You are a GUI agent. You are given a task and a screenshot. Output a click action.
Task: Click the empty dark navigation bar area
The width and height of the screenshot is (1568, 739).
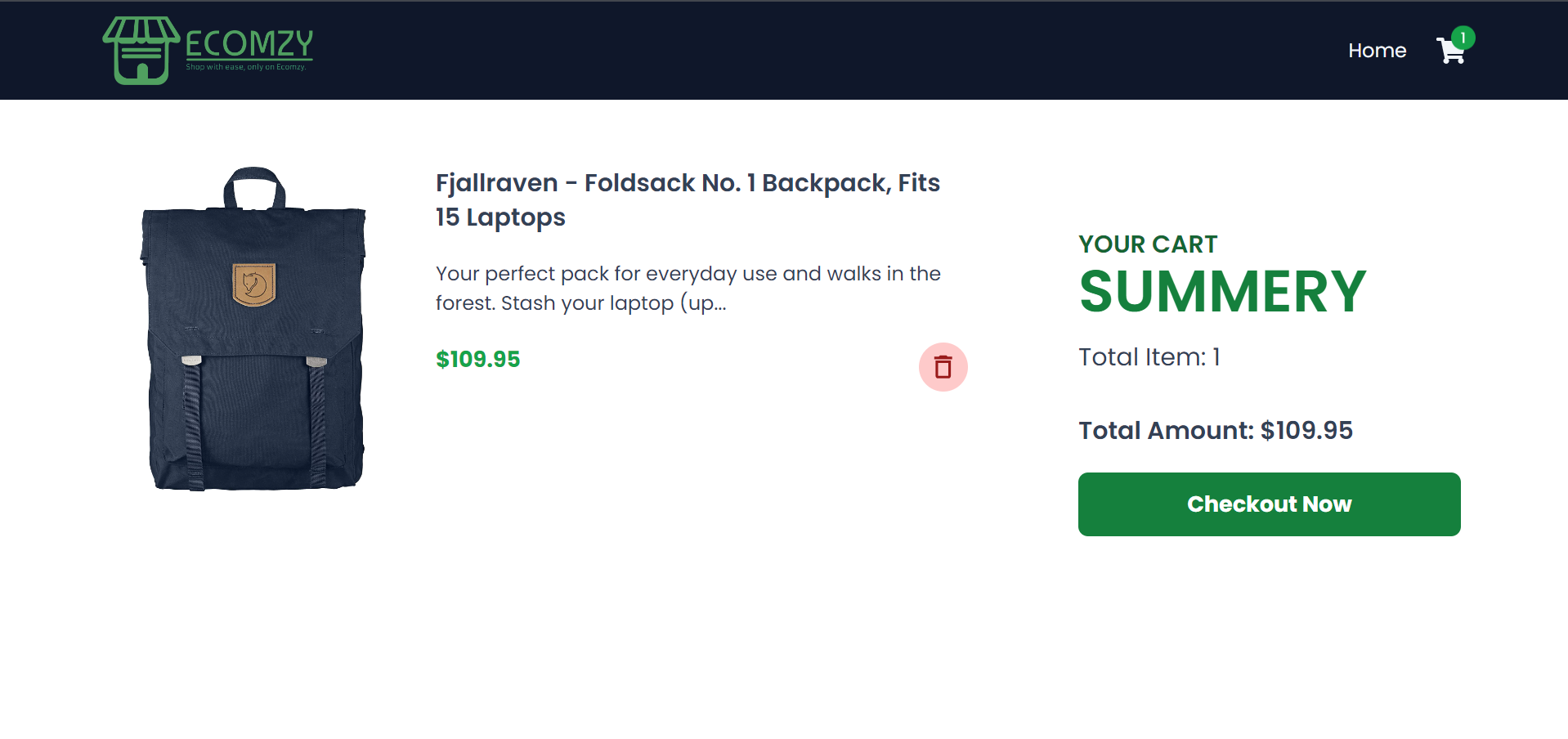[818, 51]
